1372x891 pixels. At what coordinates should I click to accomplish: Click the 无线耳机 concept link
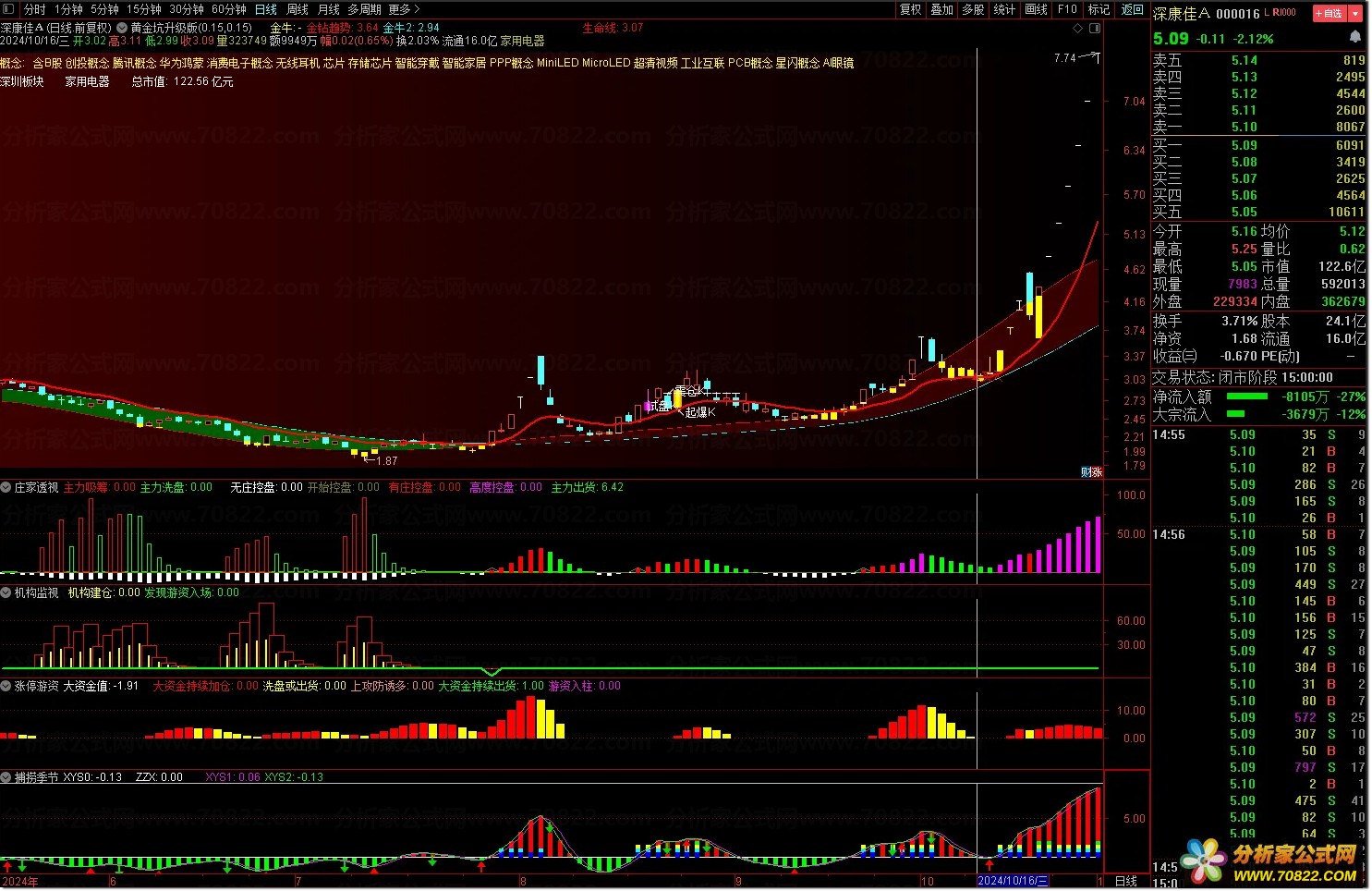click(297, 63)
